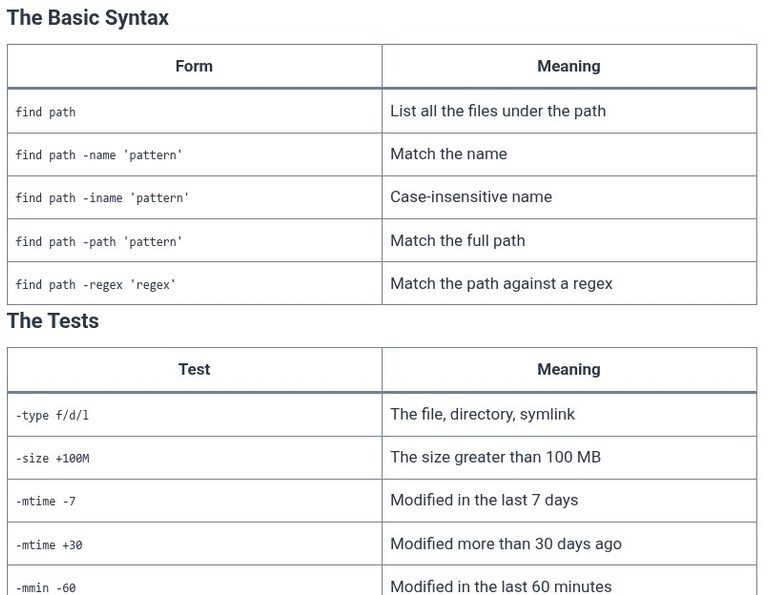
Task: Click the '-mtime -7' code cell
Action: 46,501
